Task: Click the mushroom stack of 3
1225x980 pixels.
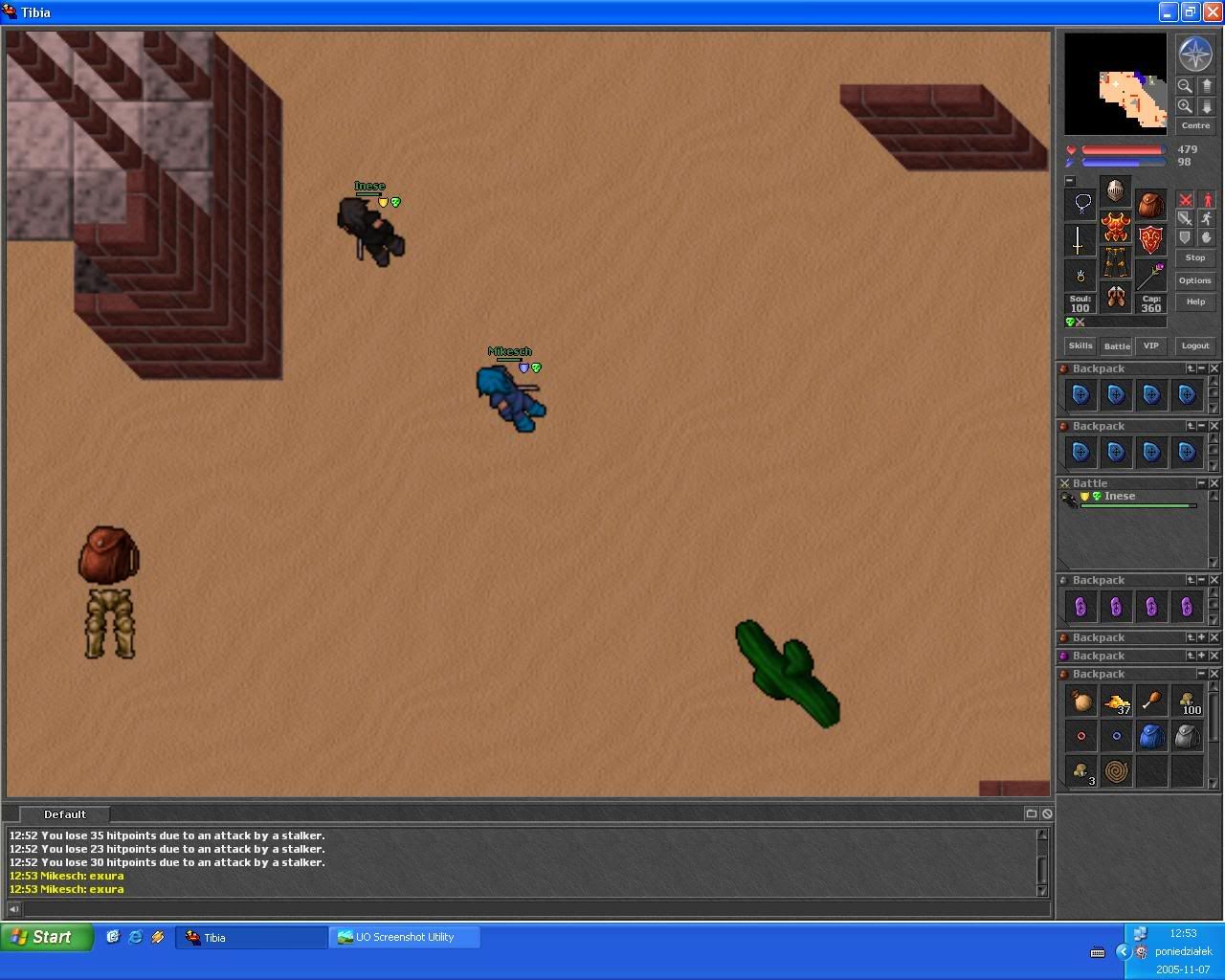Action: pyautogui.click(x=1081, y=771)
